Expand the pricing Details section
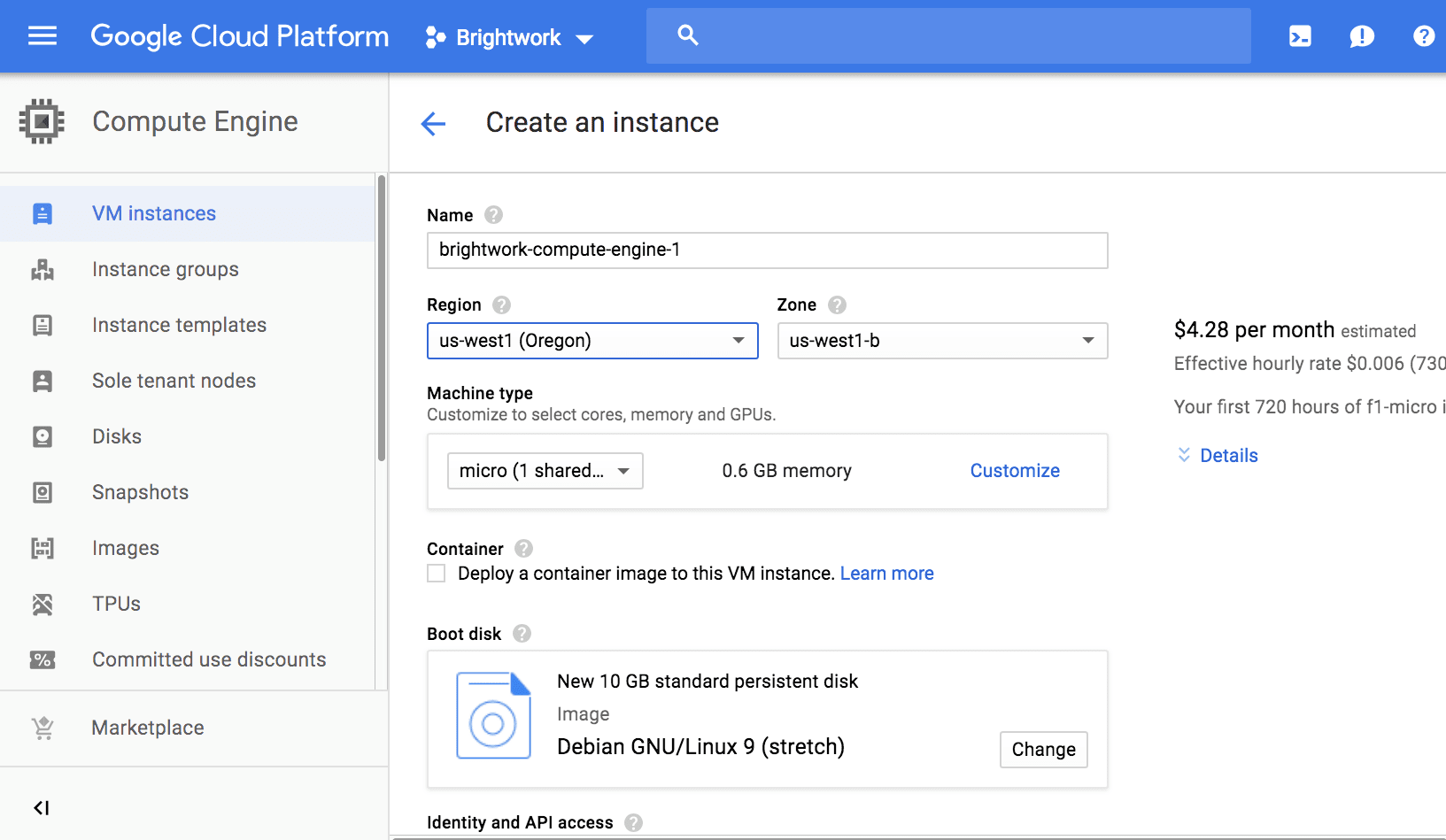Viewport: 1446px width, 840px height. (x=1218, y=455)
